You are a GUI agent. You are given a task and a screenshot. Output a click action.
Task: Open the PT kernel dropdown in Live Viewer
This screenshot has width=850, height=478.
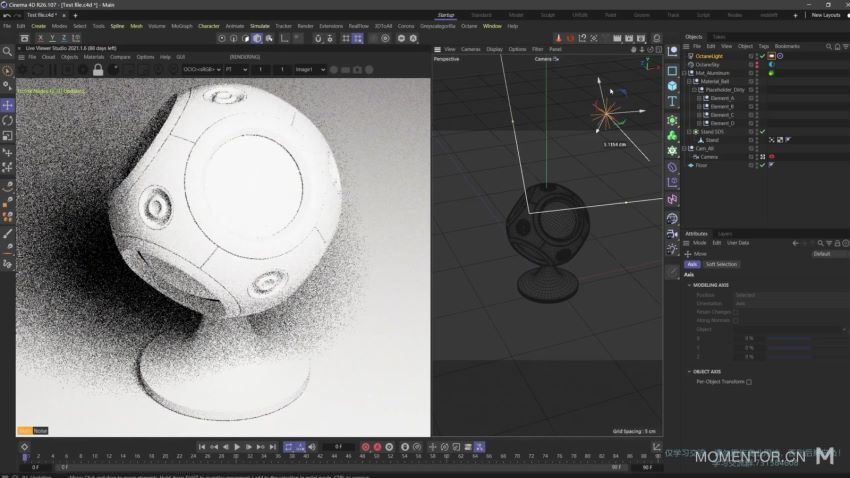pyautogui.click(x=237, y=69)
